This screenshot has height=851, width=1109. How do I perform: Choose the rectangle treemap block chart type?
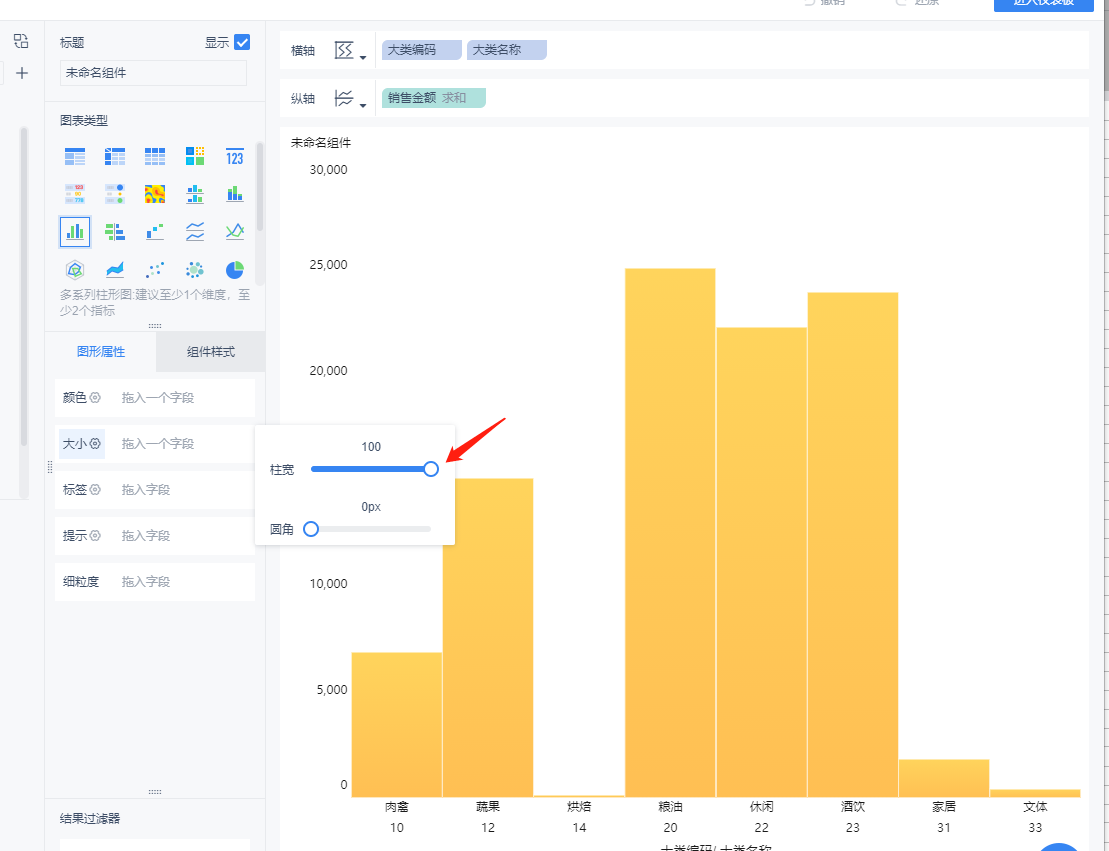[195, 156]
